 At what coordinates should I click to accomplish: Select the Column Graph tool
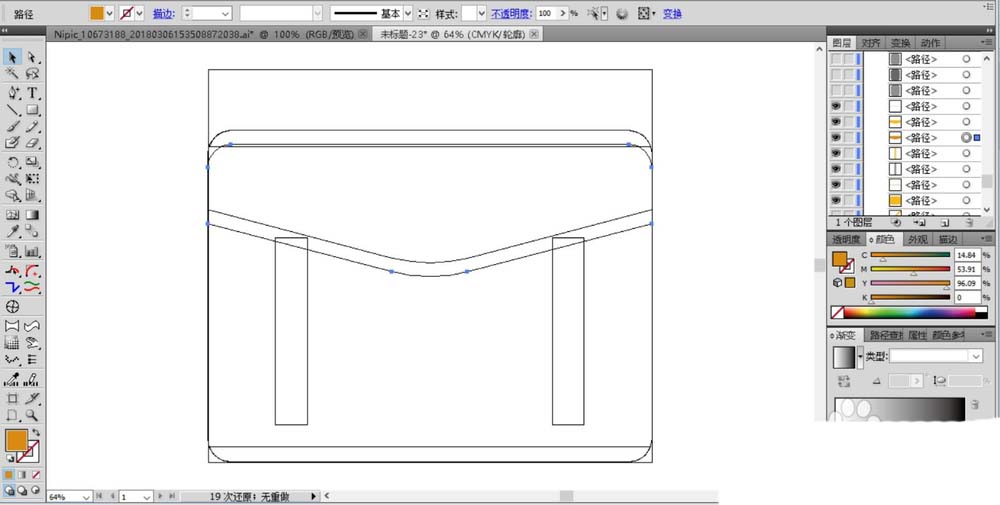[32, 251]
